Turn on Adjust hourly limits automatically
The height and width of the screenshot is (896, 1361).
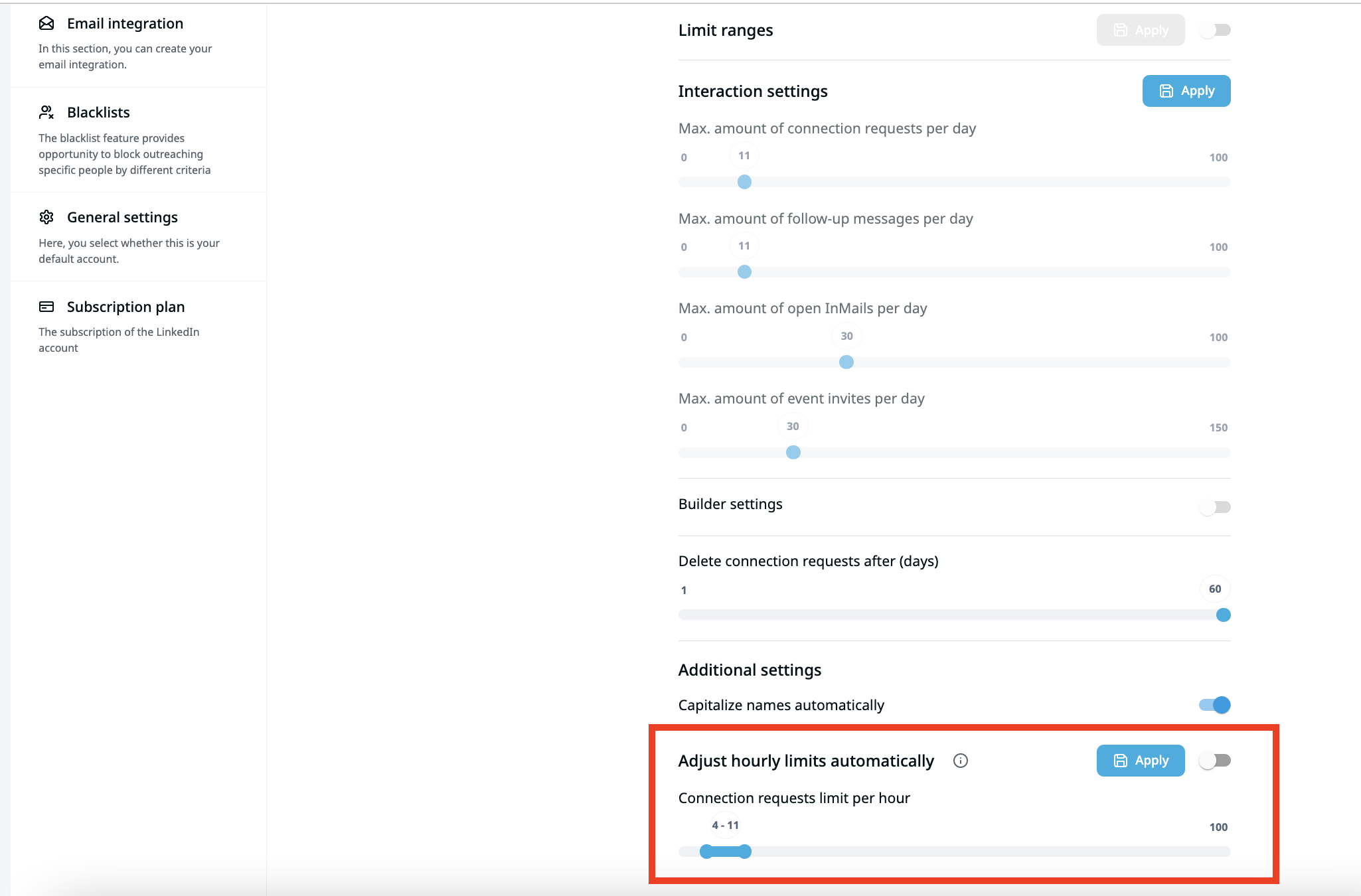tap(1215, 761)
